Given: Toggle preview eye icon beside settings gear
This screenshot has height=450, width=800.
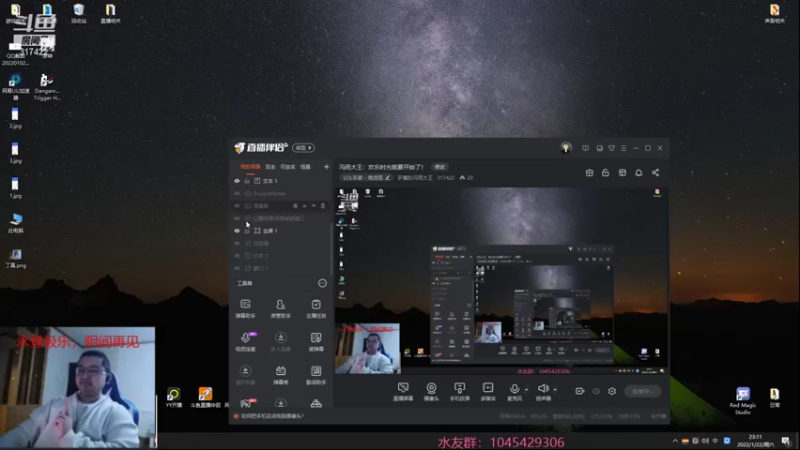Looking at the screenshot, I should [x=596, y=391].
